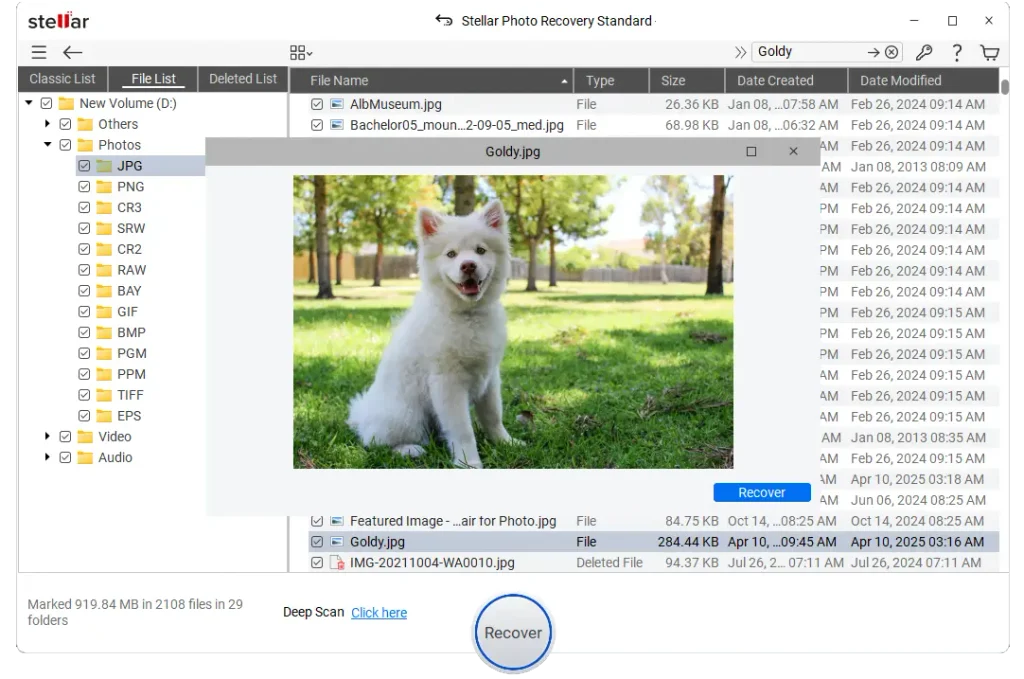Open the hamburger menu
1024x679 pixels.
tap(39, 52)
